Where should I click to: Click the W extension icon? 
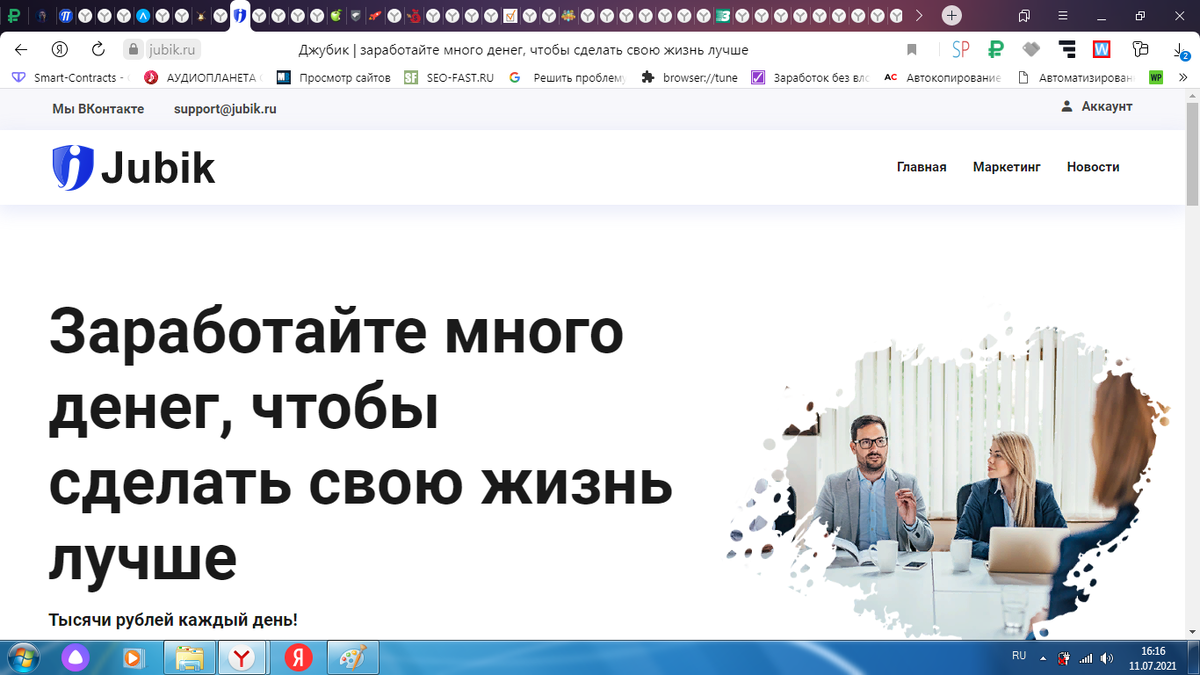[x=1101, y=48]
